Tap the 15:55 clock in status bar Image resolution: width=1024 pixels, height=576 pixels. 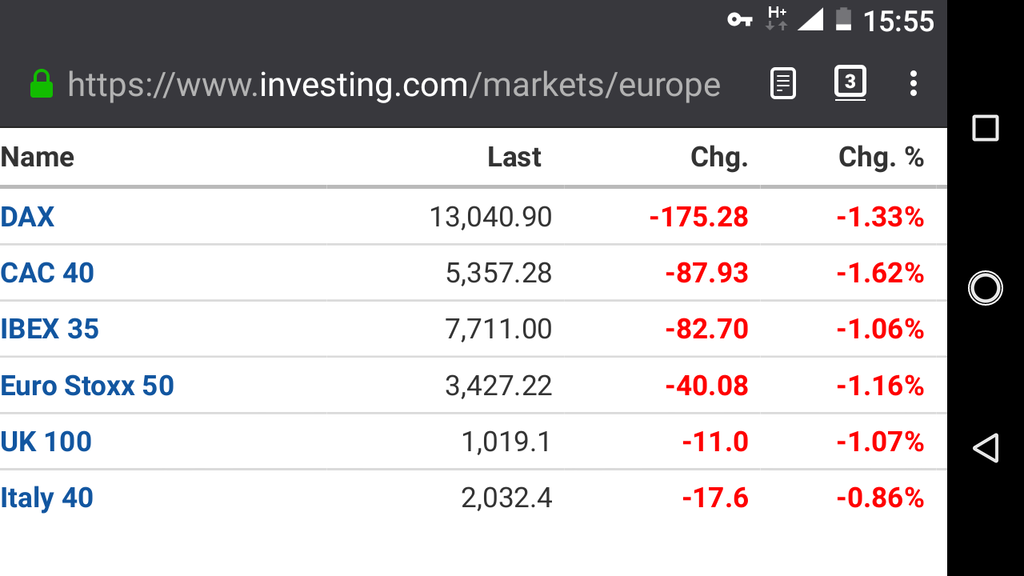899,22
